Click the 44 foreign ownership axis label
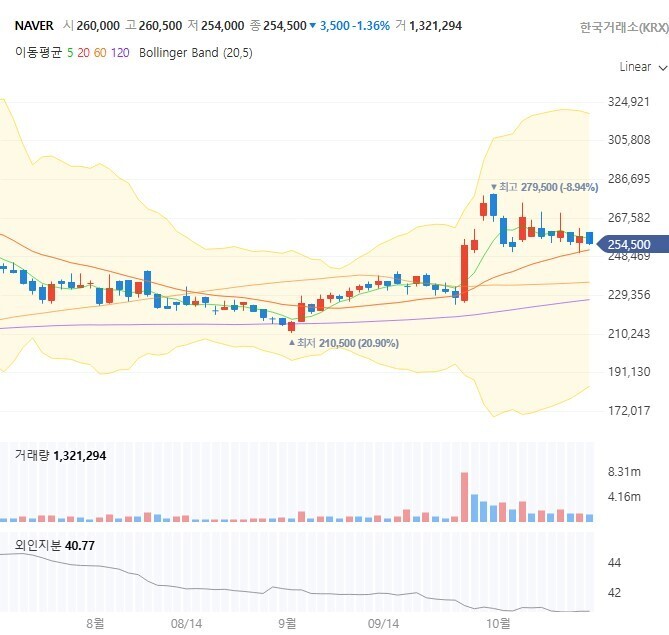Image resolution: width=669 pixels, height=635 pixels. click(614, 563)
